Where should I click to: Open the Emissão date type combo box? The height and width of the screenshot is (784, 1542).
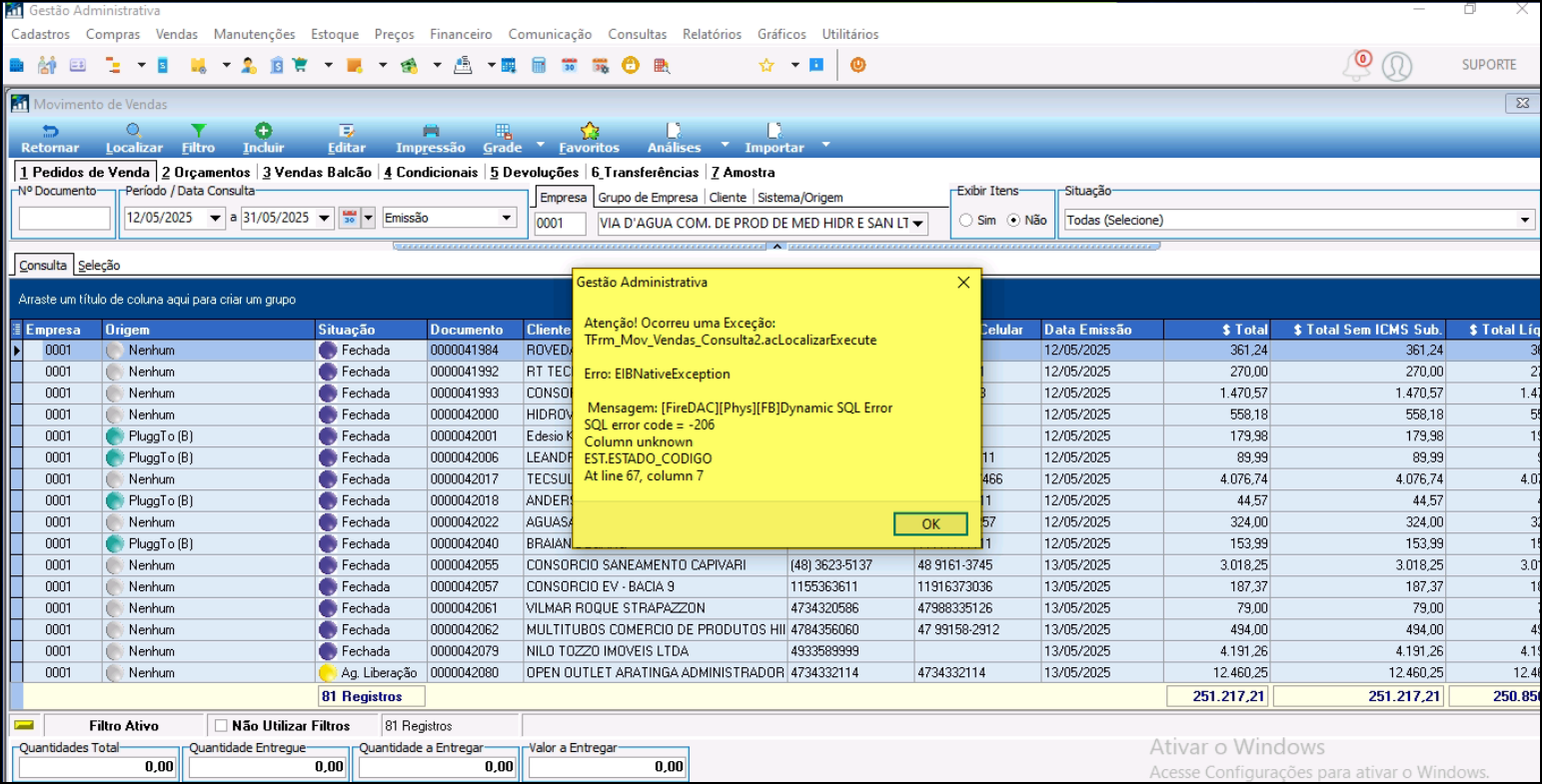(450, 218)
